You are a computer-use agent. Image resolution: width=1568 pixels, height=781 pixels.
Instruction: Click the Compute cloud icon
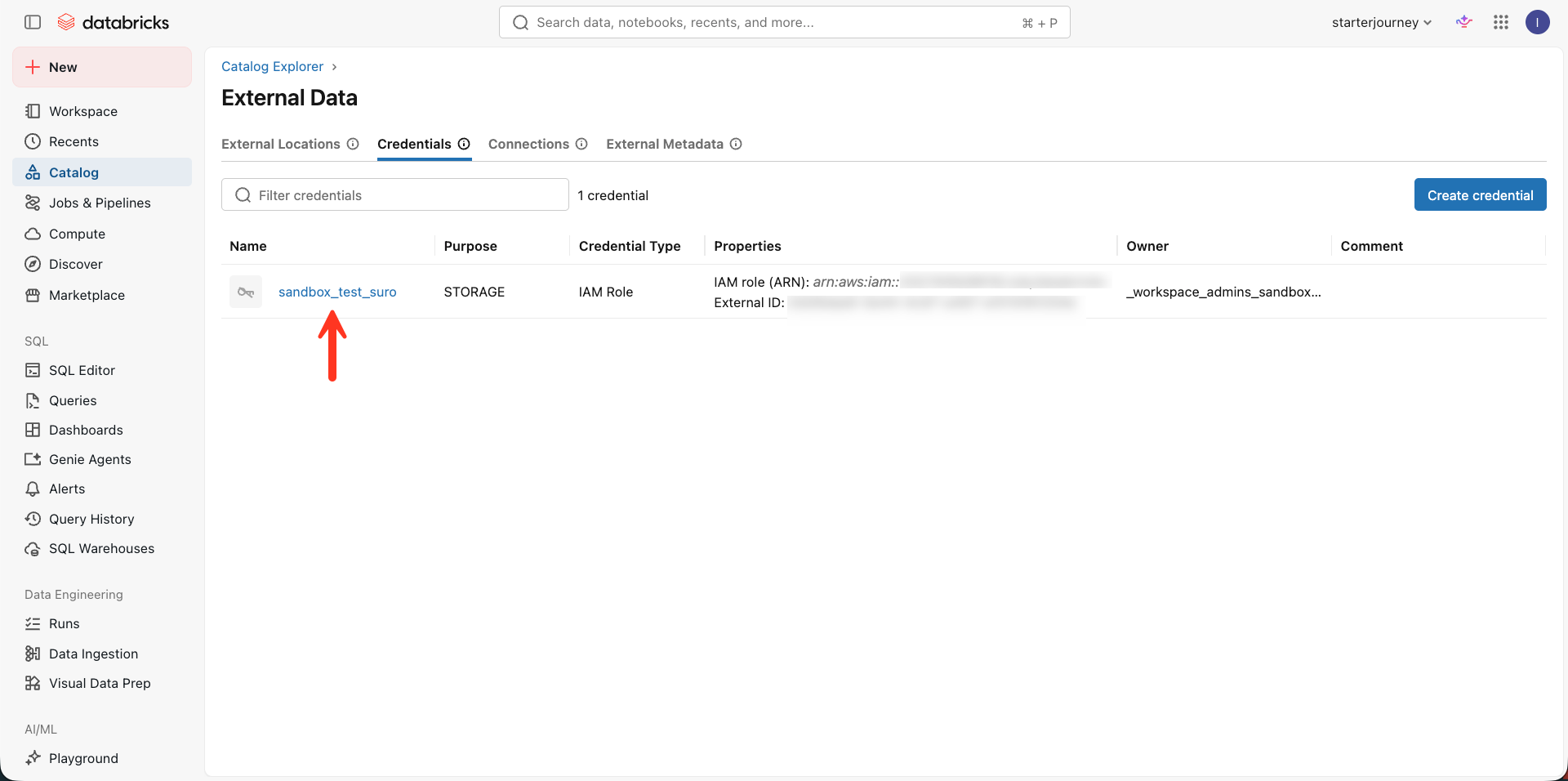tap(33, 234)
